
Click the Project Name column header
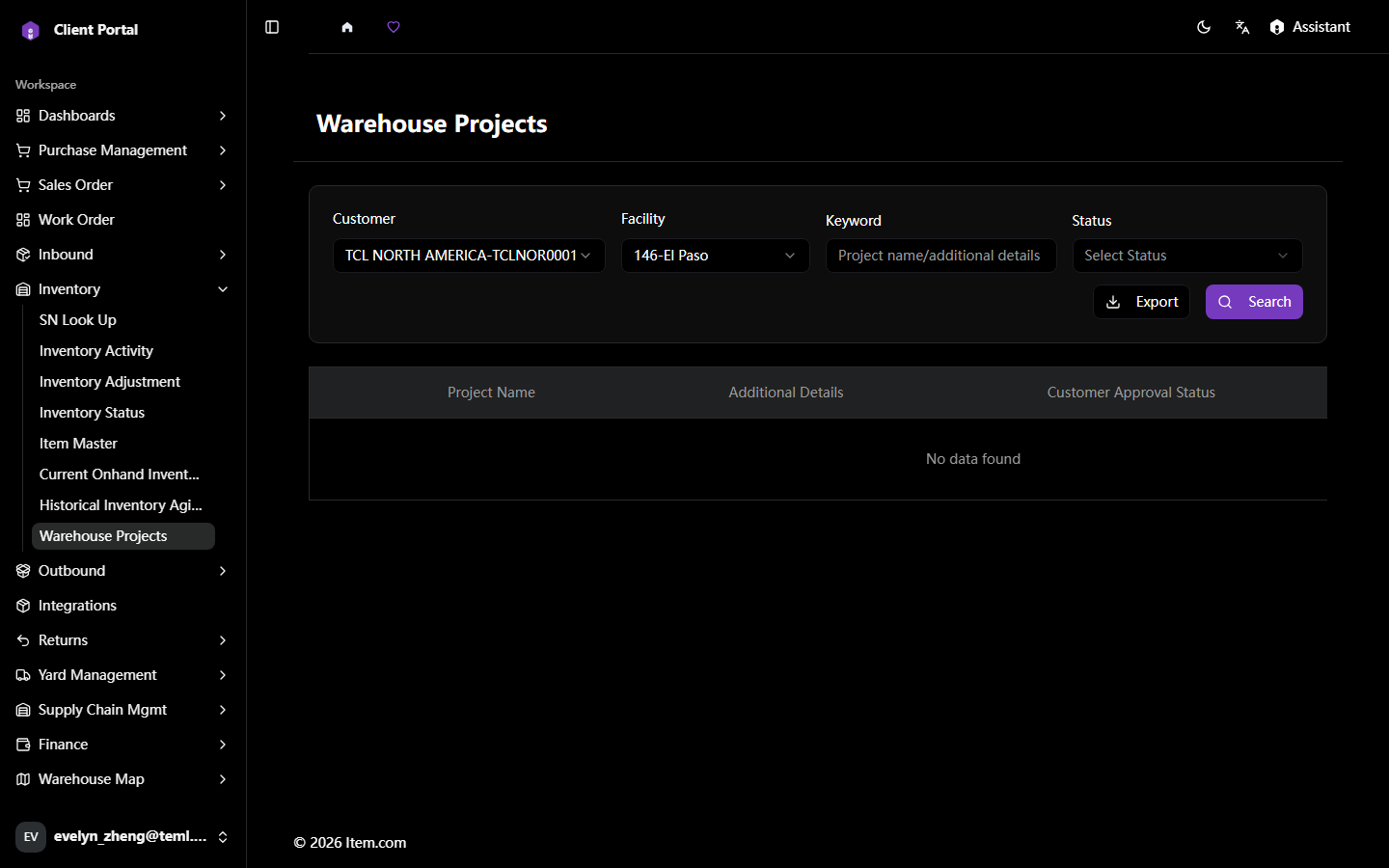click(491, 393)
